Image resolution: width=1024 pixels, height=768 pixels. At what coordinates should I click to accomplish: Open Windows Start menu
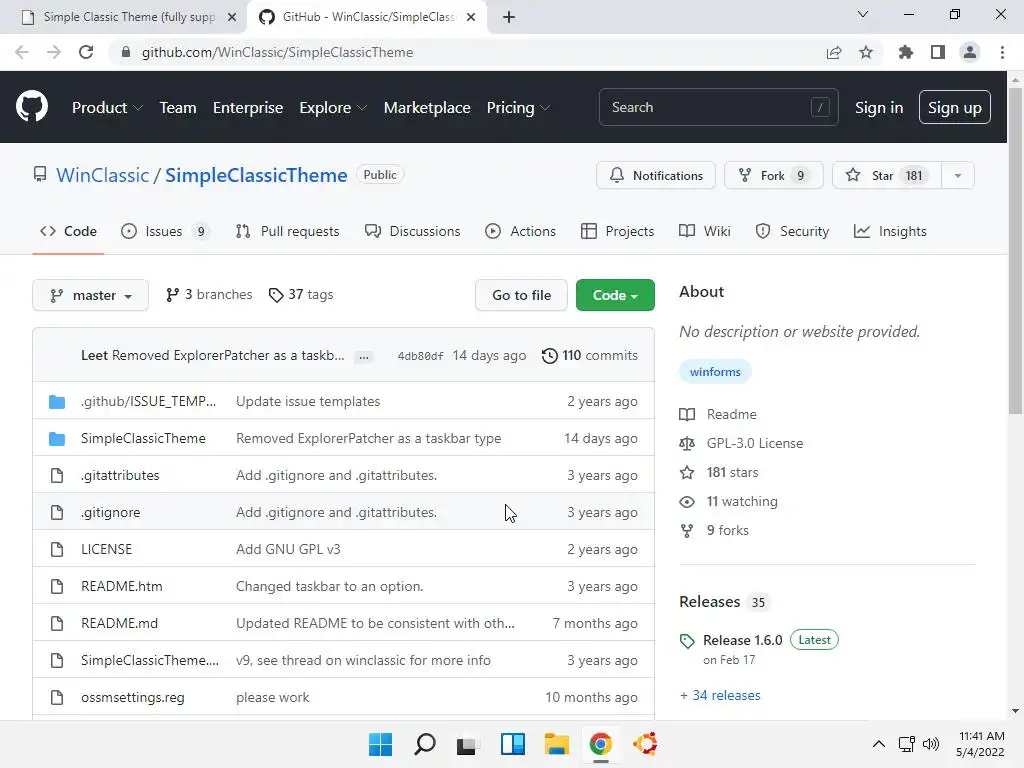click(x=380, y=744)
